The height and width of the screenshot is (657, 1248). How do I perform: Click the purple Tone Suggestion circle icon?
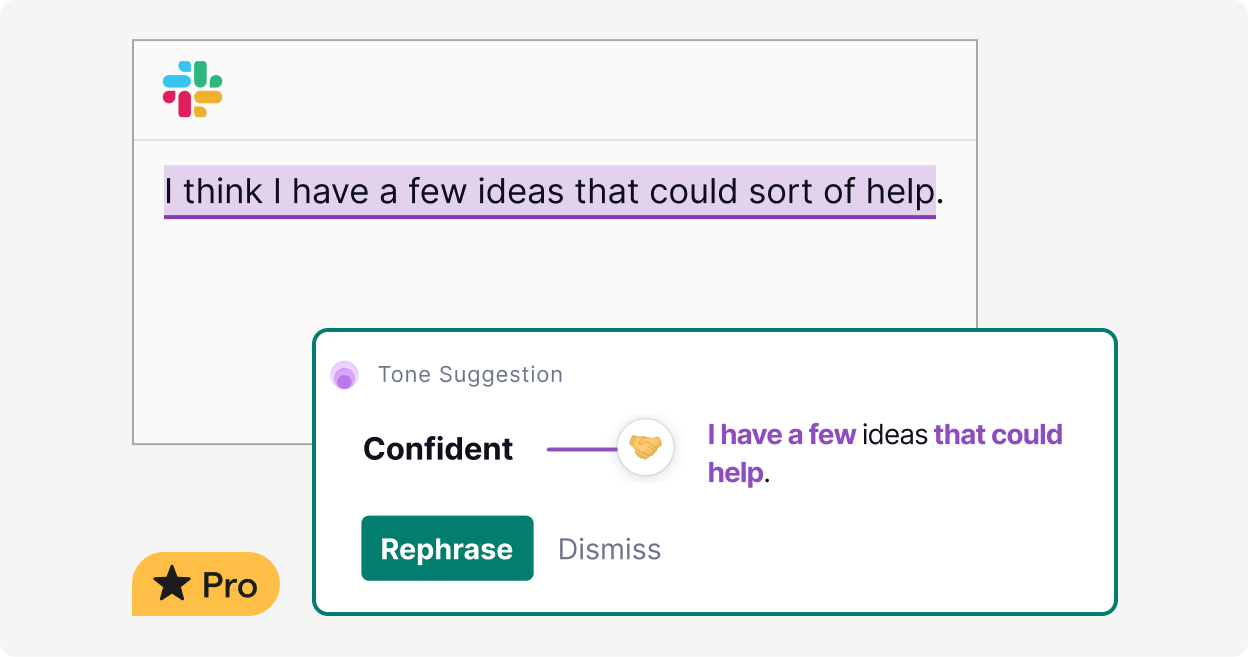pyautogui.click(x=343, y=376)
